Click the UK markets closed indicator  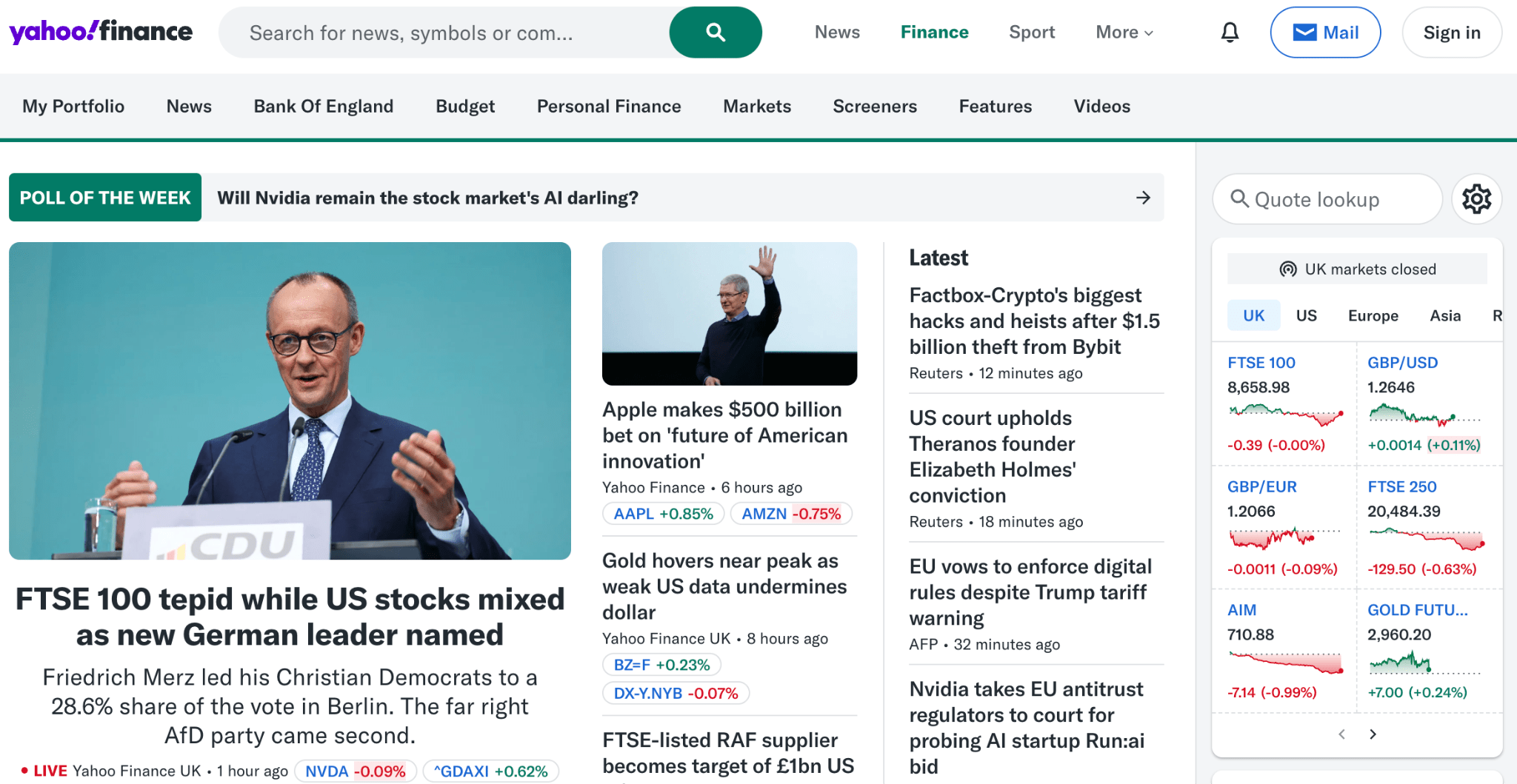(1357, 269)
